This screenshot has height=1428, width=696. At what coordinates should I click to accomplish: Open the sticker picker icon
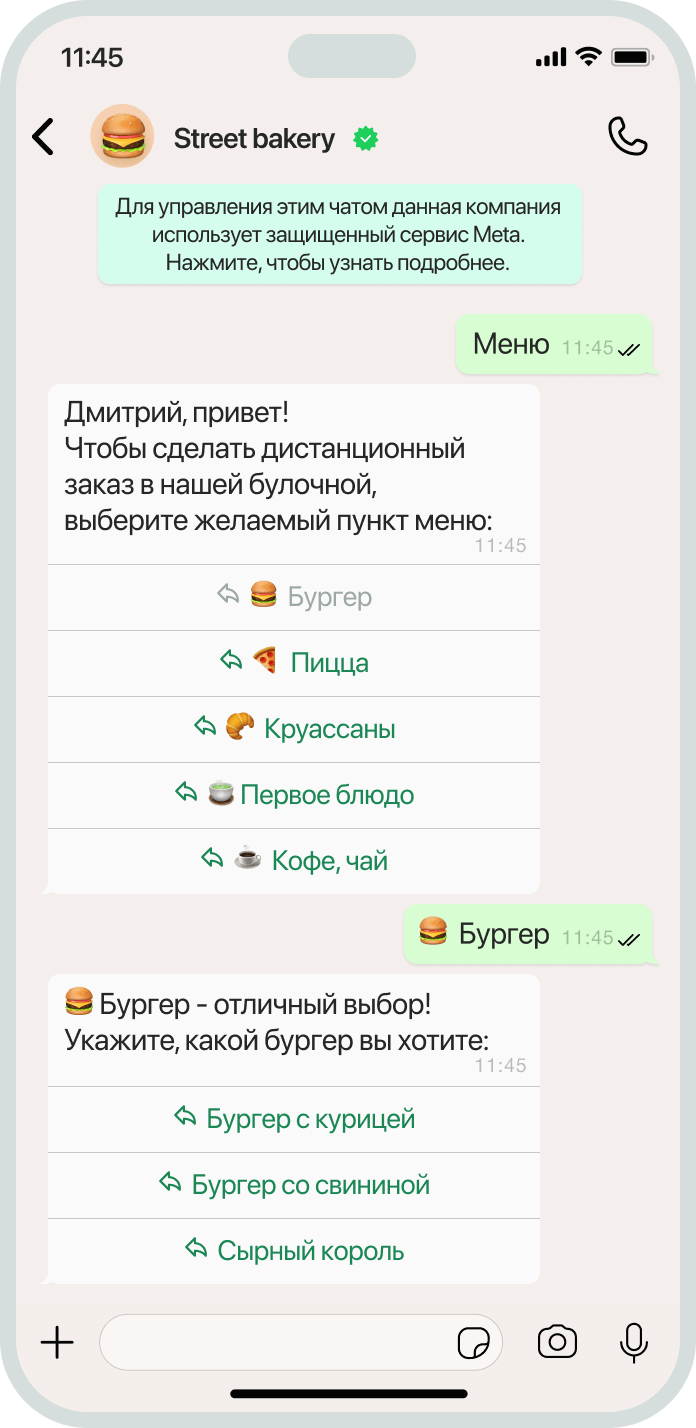[474, 1343]
